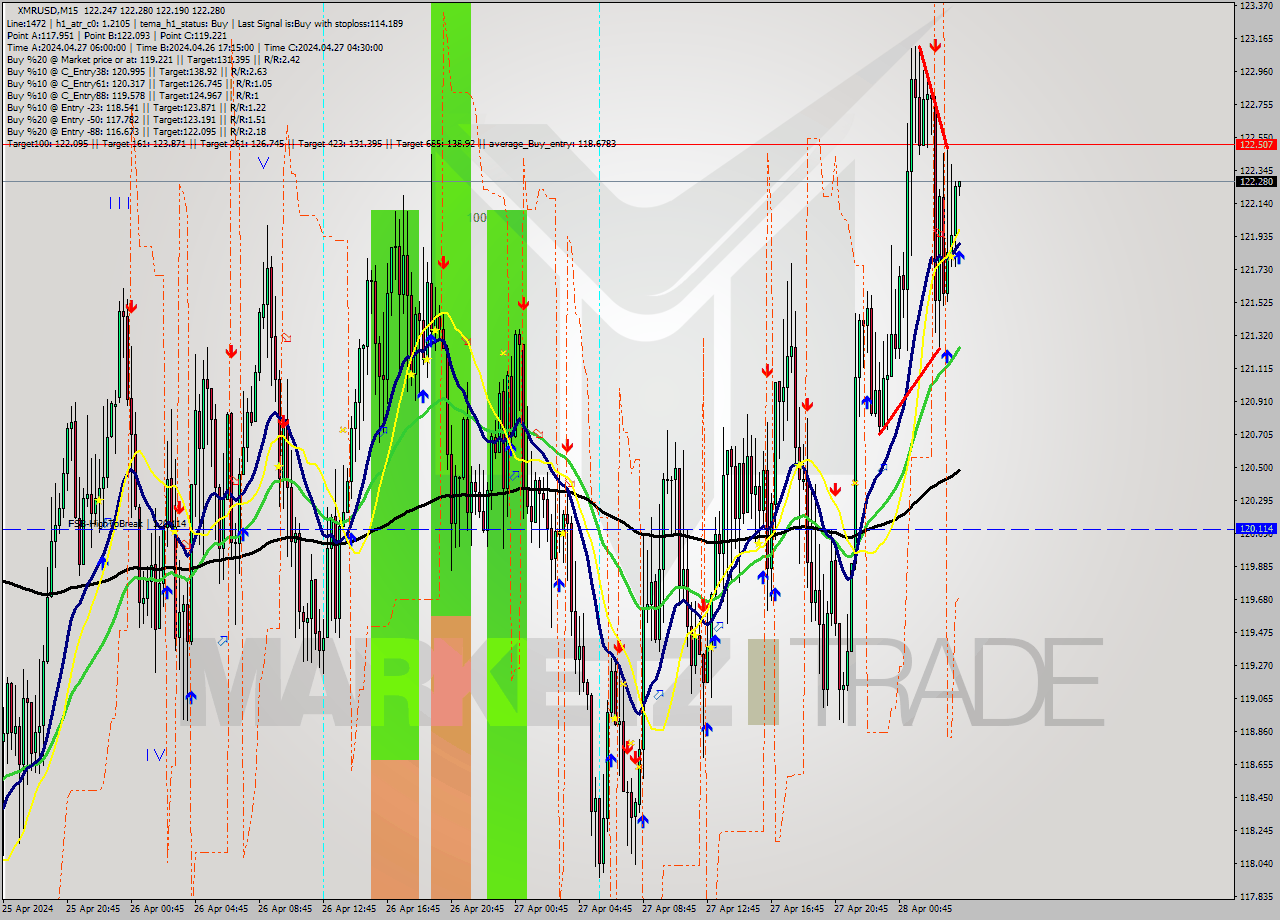Click the 120.295 price axis label
The image size is (1280, 920).
(x=1256, y=500)
